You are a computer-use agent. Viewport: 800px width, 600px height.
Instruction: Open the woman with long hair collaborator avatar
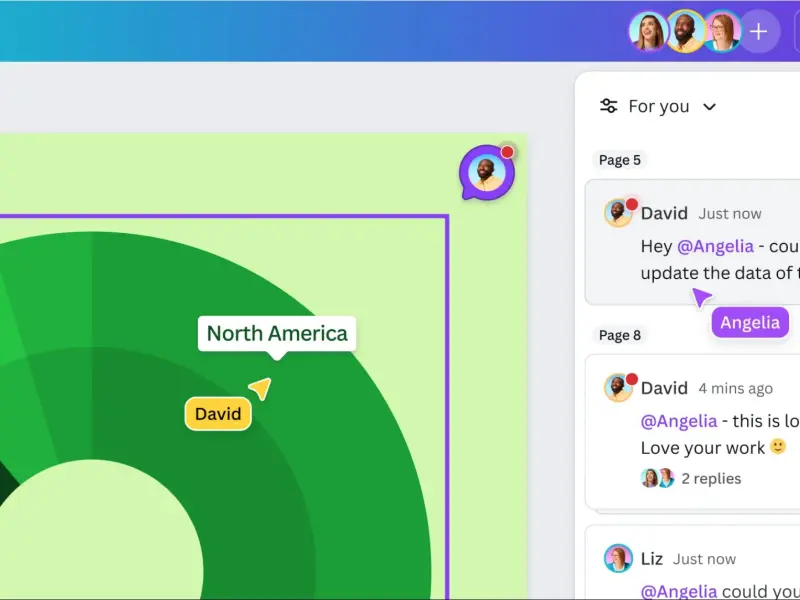tap(647, 32)
